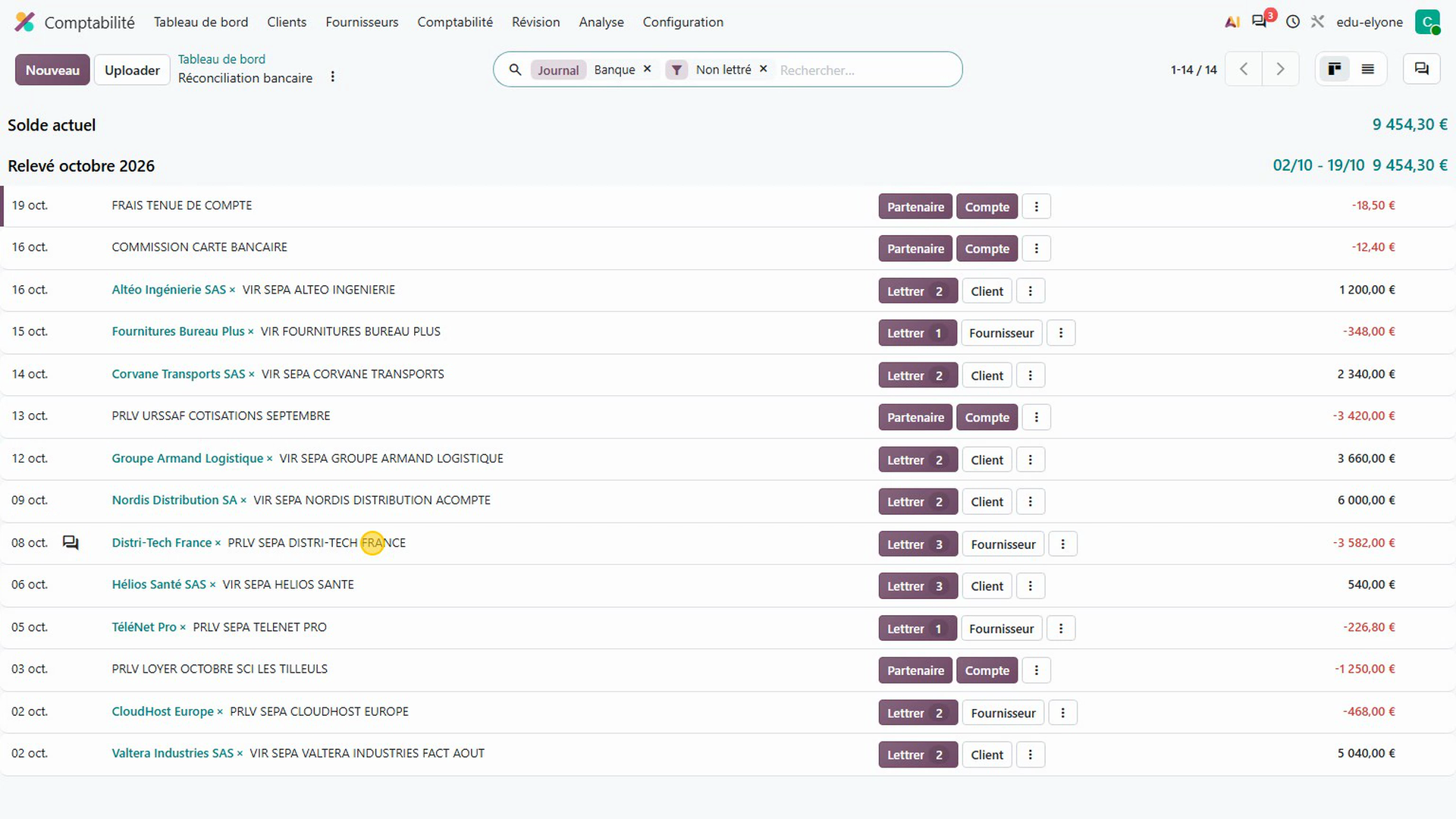Switch to list view
This screenshot has width=1456, height=819.
pyautogui.click(x=1368, y=69)
